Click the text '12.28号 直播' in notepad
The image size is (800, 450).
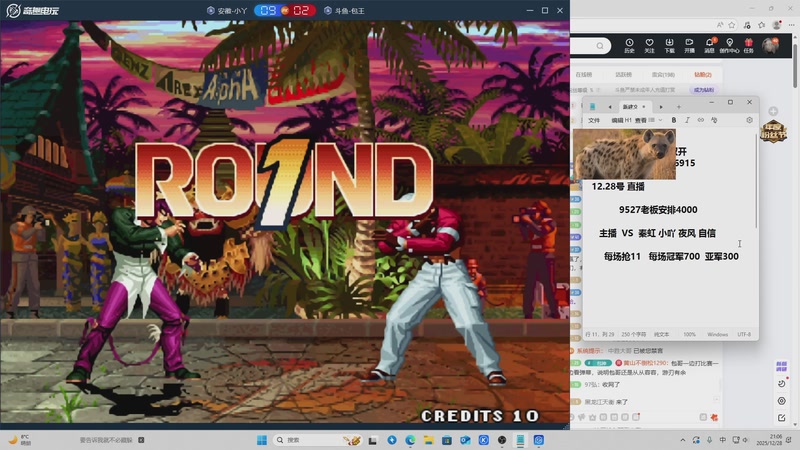pos(618,187)
